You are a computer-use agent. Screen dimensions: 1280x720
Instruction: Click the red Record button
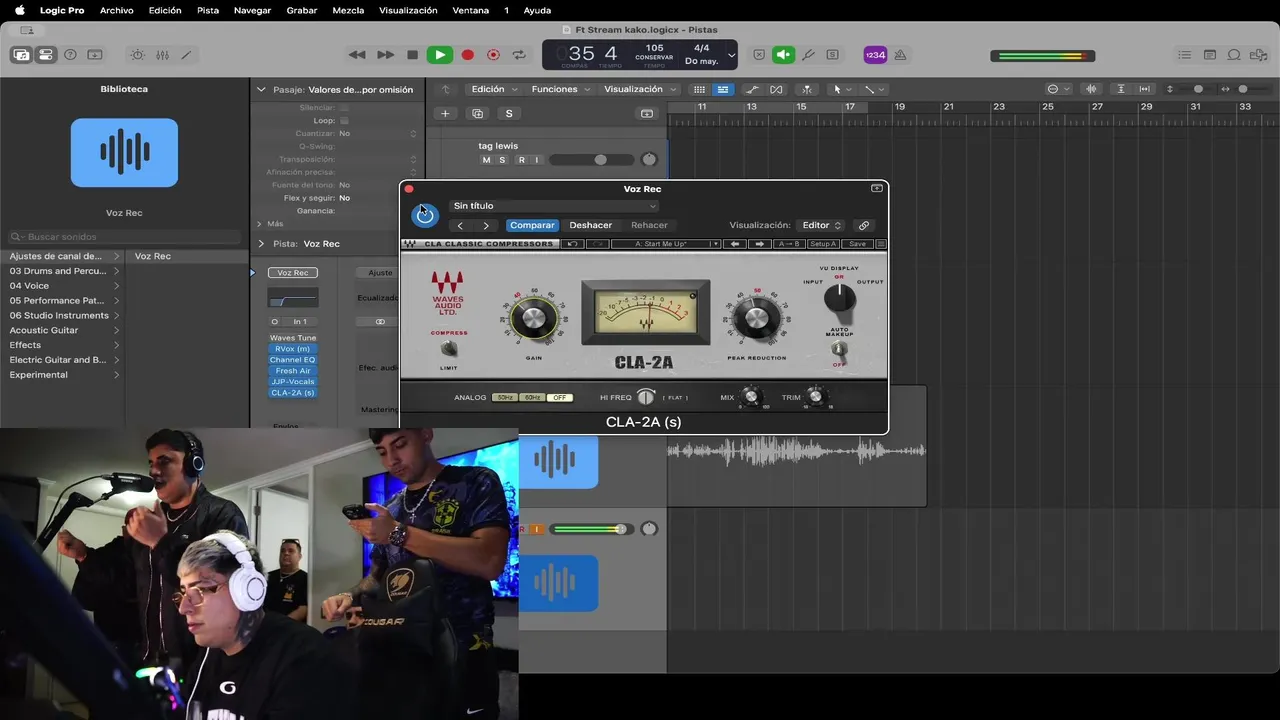(467, 55)
